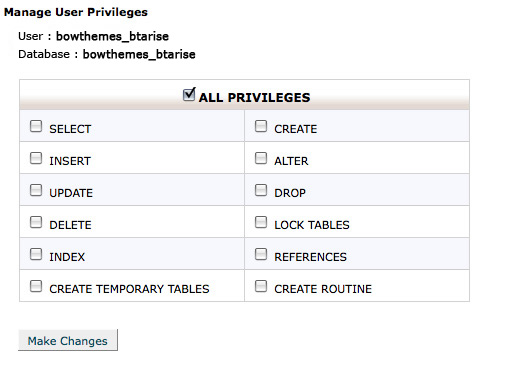The width and height of the screenshot is (509, 367).
Task: Tick the CREATE ROUTINE checkbox
Action: [261, 286]
